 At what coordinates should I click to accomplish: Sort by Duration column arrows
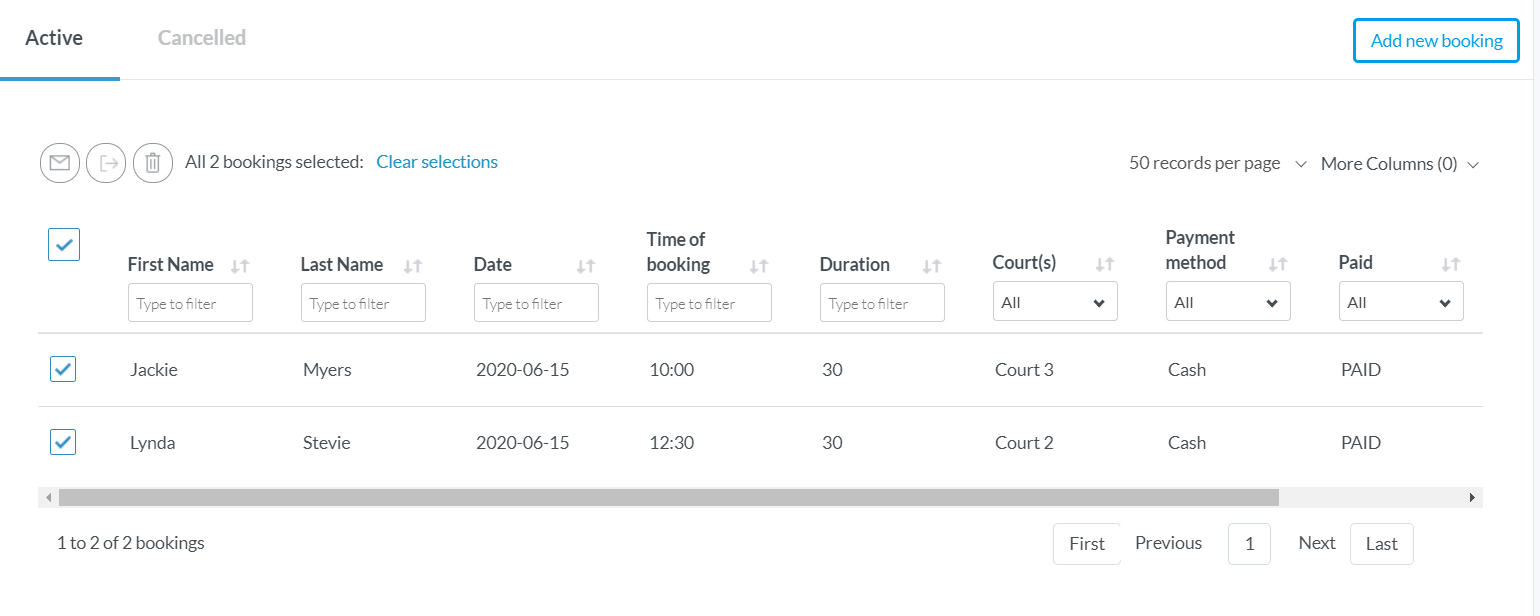tap(931, 266)
